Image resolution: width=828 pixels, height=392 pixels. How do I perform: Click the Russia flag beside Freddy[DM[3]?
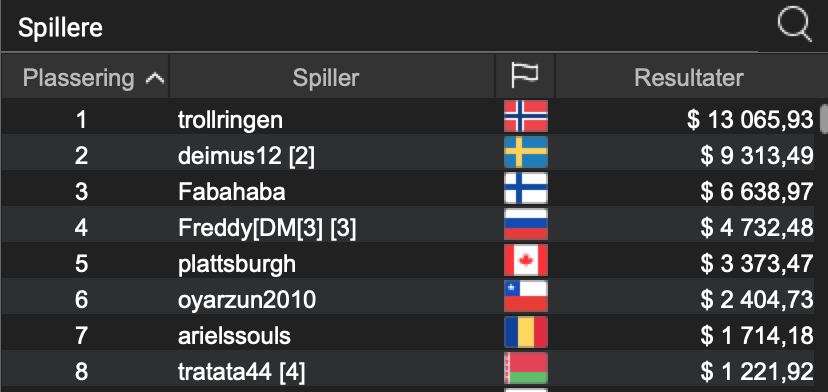[x=525, y=224]
